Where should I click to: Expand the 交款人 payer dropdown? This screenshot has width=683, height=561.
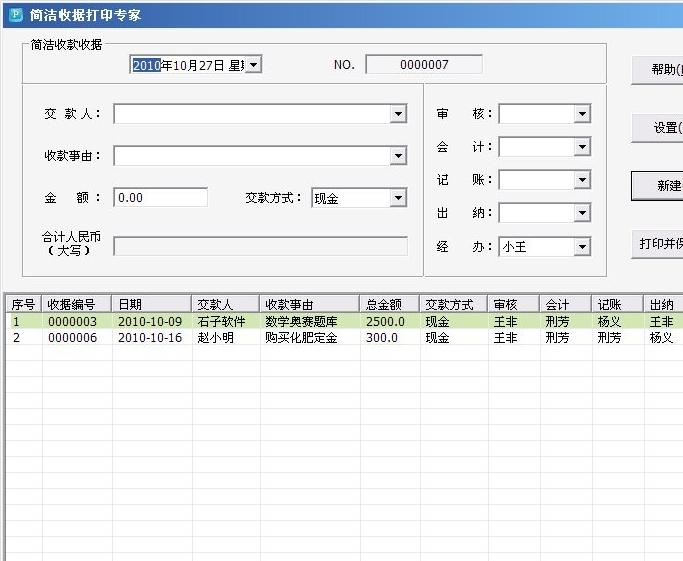point(398,115)
